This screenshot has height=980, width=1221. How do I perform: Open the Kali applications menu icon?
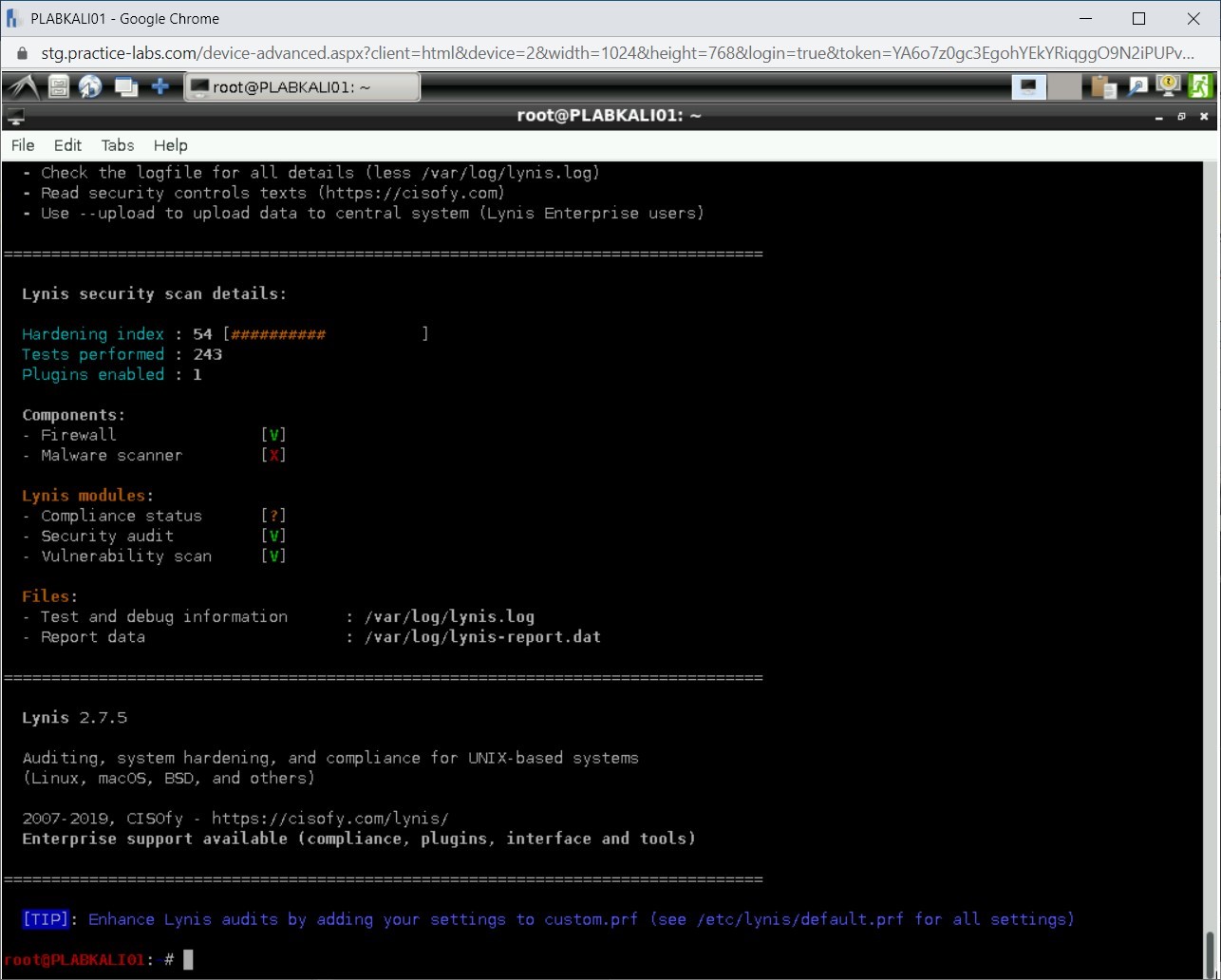(x=23, y=87)
